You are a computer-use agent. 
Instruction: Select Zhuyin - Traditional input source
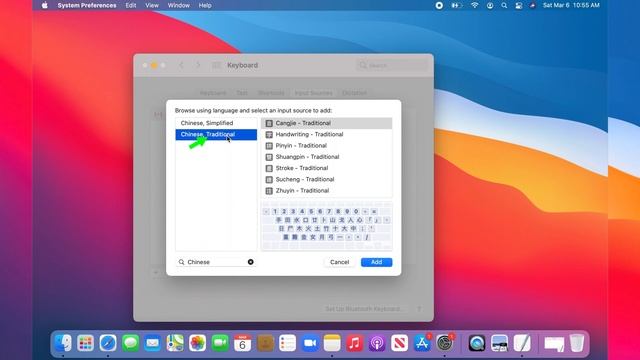coord(327,191)
